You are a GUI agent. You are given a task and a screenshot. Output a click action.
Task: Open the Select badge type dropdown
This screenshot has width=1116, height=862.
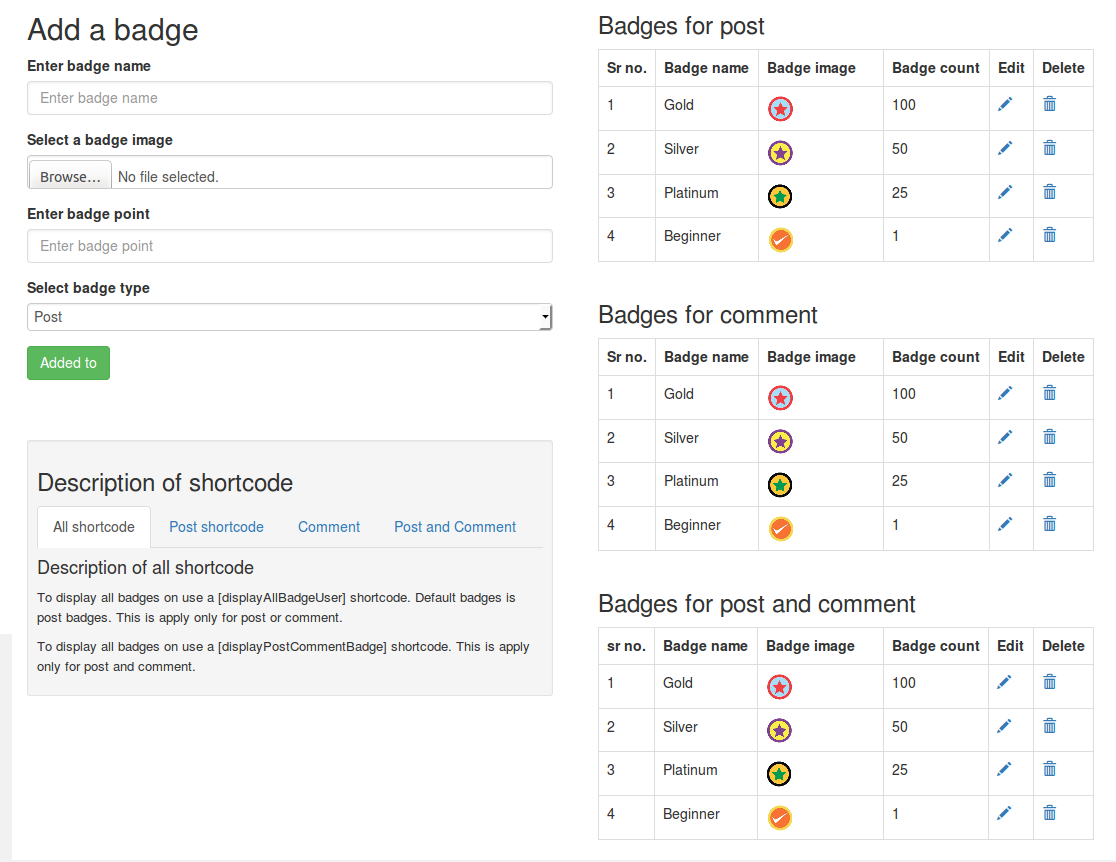coord(289,317)
